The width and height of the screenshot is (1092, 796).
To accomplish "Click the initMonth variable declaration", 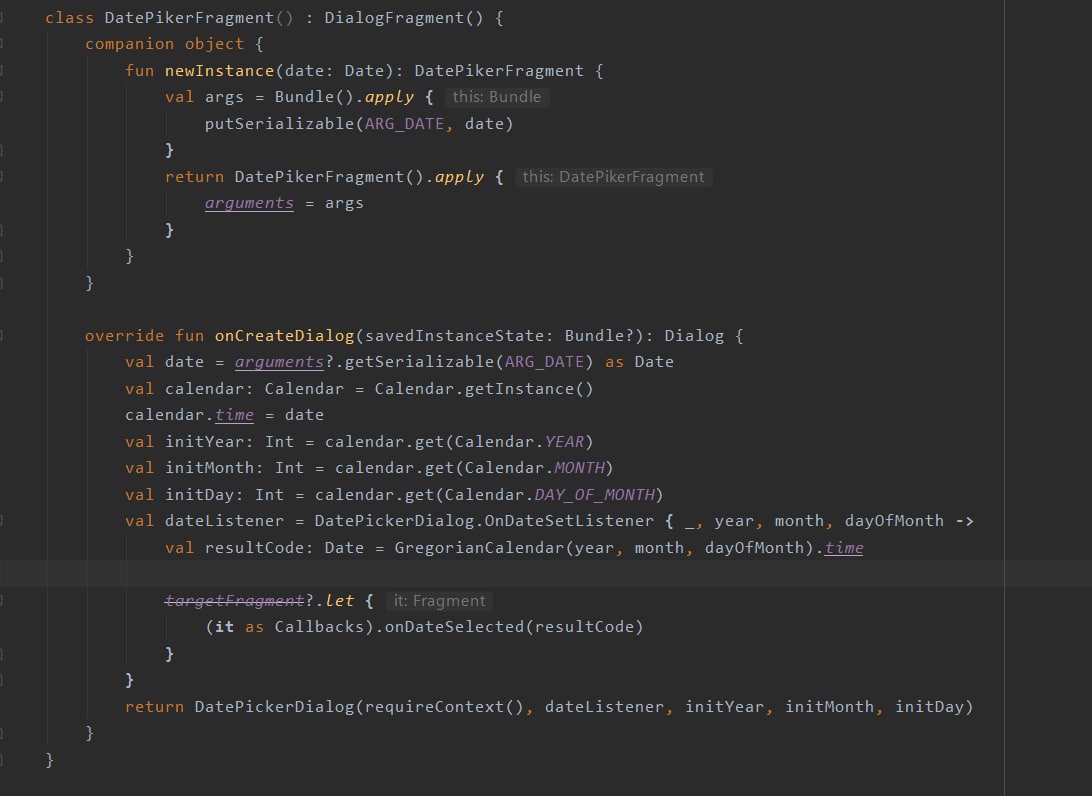I will [x=210, y=468].
